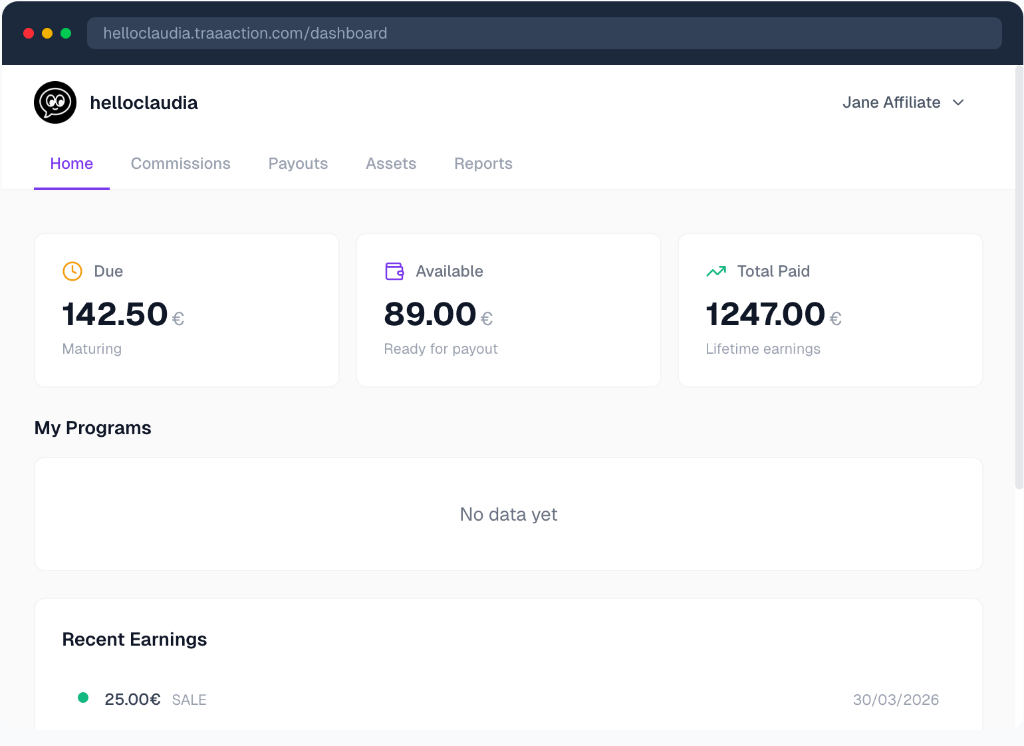Click the yellow macOS traffic light button
This screenshot has height=746, width=1024.
[46, 32]
